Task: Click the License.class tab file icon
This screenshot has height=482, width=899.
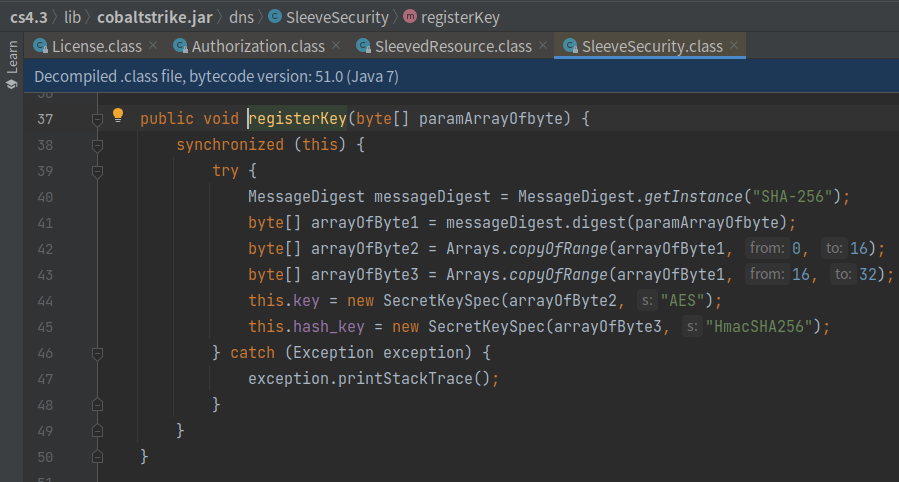Action: tap(41, 46)
